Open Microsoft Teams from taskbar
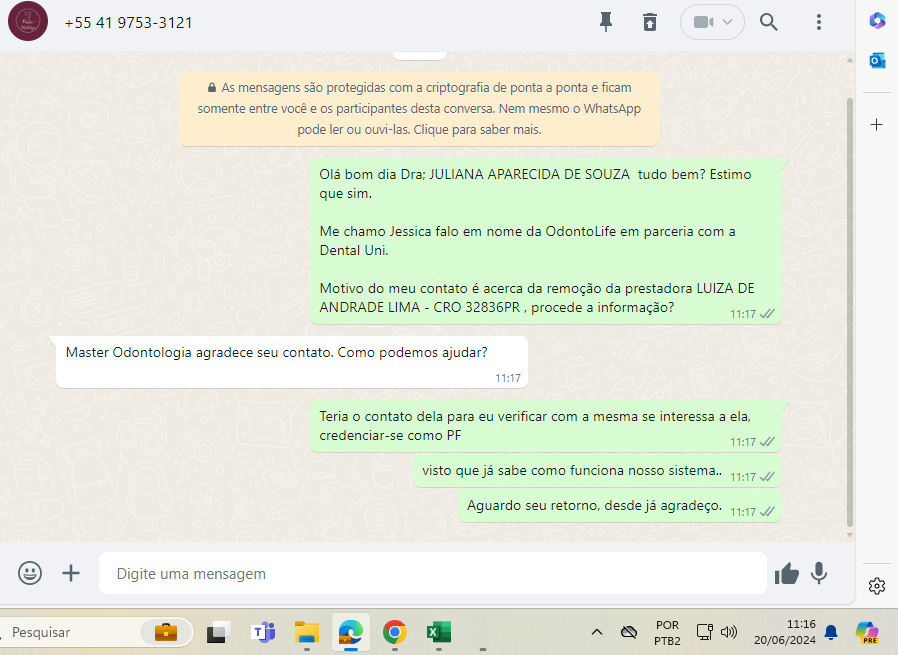Screen dimensions: 898x655 tap(263, 632)
